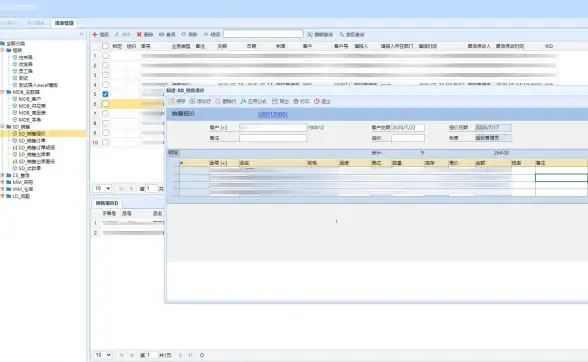This screenshot has width=588, height=362.
Task: Click the bottom pager last page icon
Action: (x=190, y=355)
